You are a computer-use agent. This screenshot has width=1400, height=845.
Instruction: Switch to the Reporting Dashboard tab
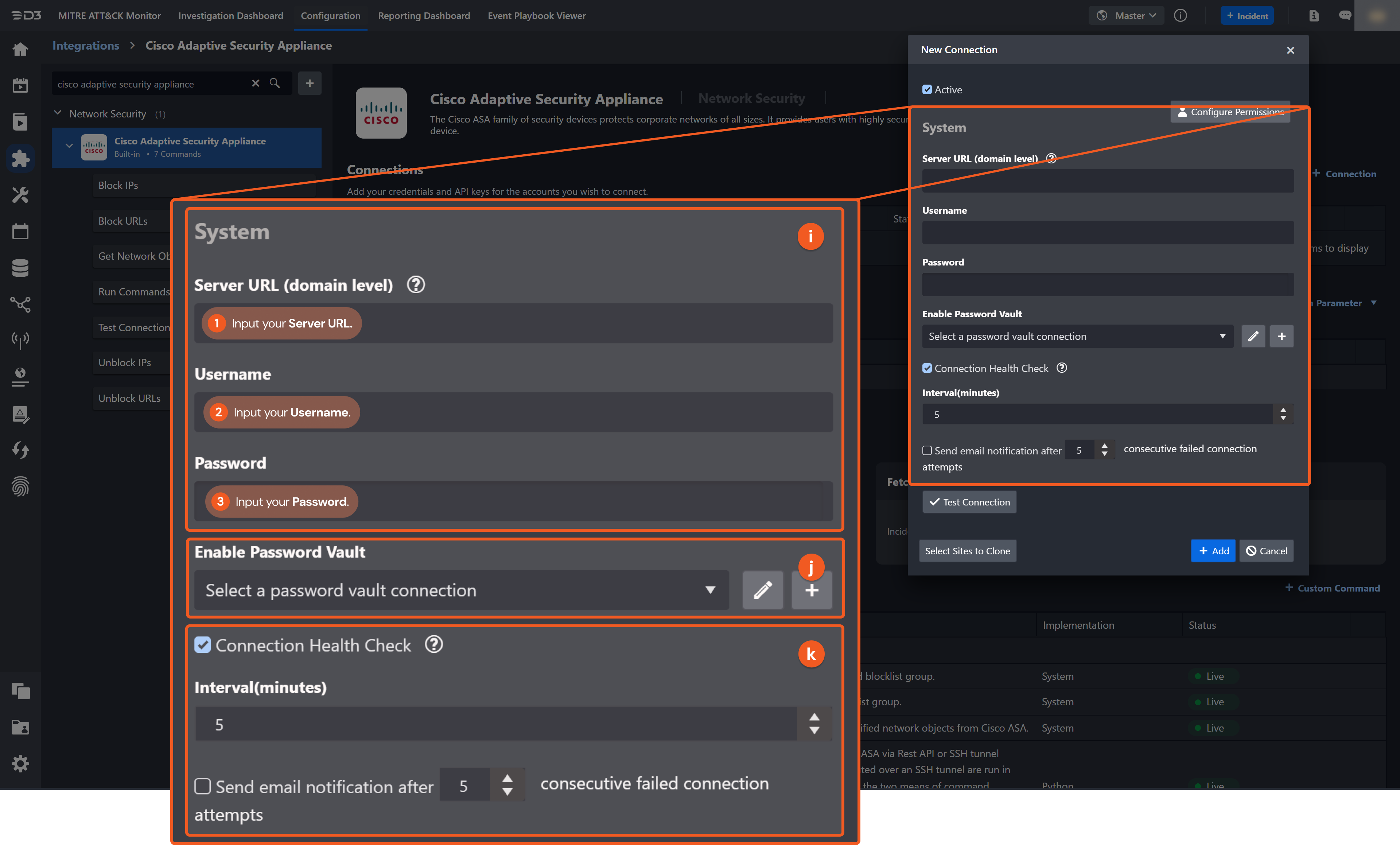pos(424,15)
